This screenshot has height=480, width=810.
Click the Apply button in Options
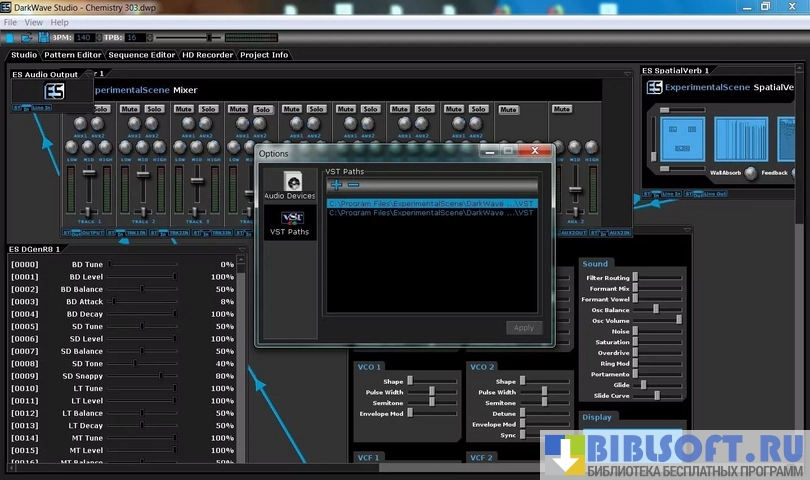[524, 328]
